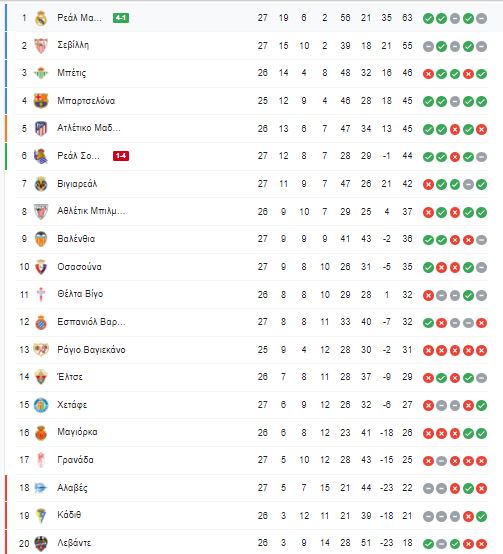This screenshot has width=503, height=554.
Task: Click Cádiz's last green win indicator
Action: click(x=481, y=516)
